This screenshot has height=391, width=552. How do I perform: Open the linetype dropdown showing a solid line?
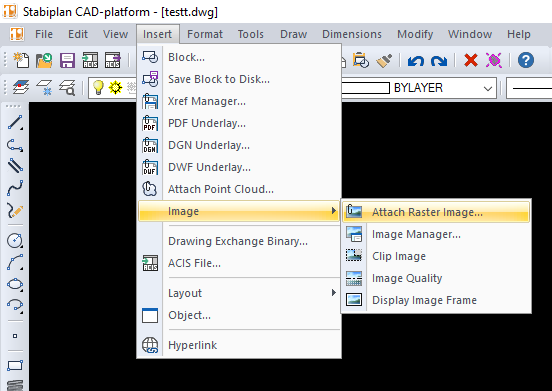click(x=529, y=88)
